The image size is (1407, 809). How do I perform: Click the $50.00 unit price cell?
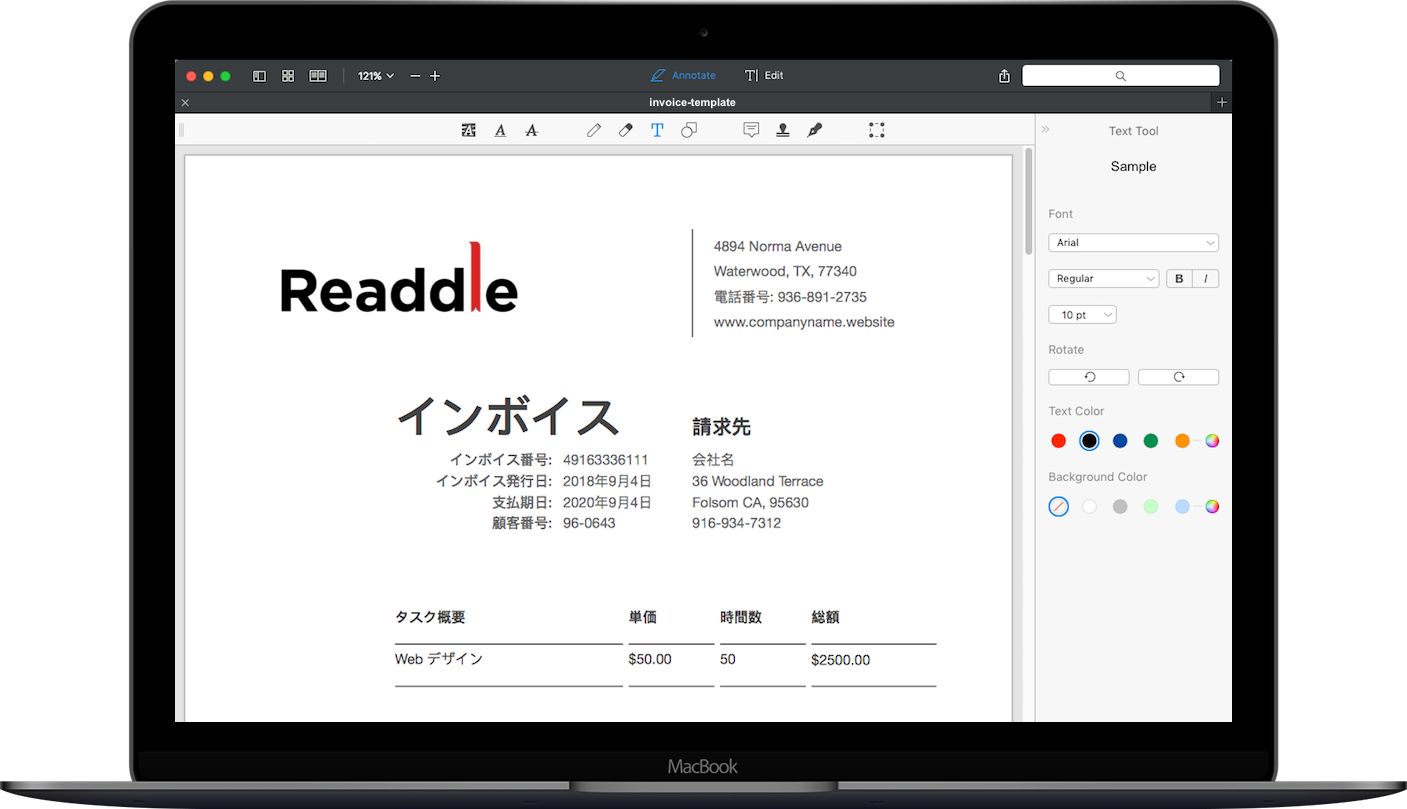(x=650, y=659)
